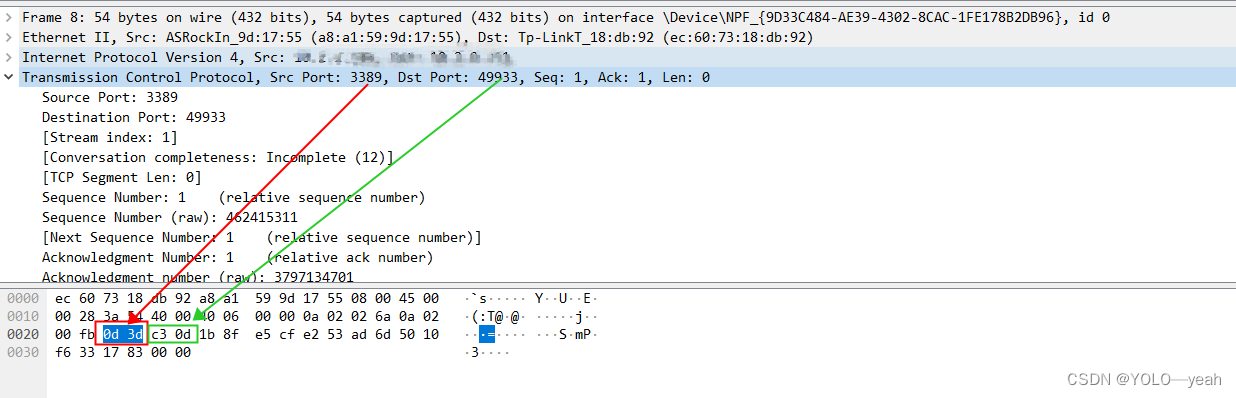This screenshot has height=398, width=1236.
Task: Click hex offset label 0000
Action: [22, 298]
